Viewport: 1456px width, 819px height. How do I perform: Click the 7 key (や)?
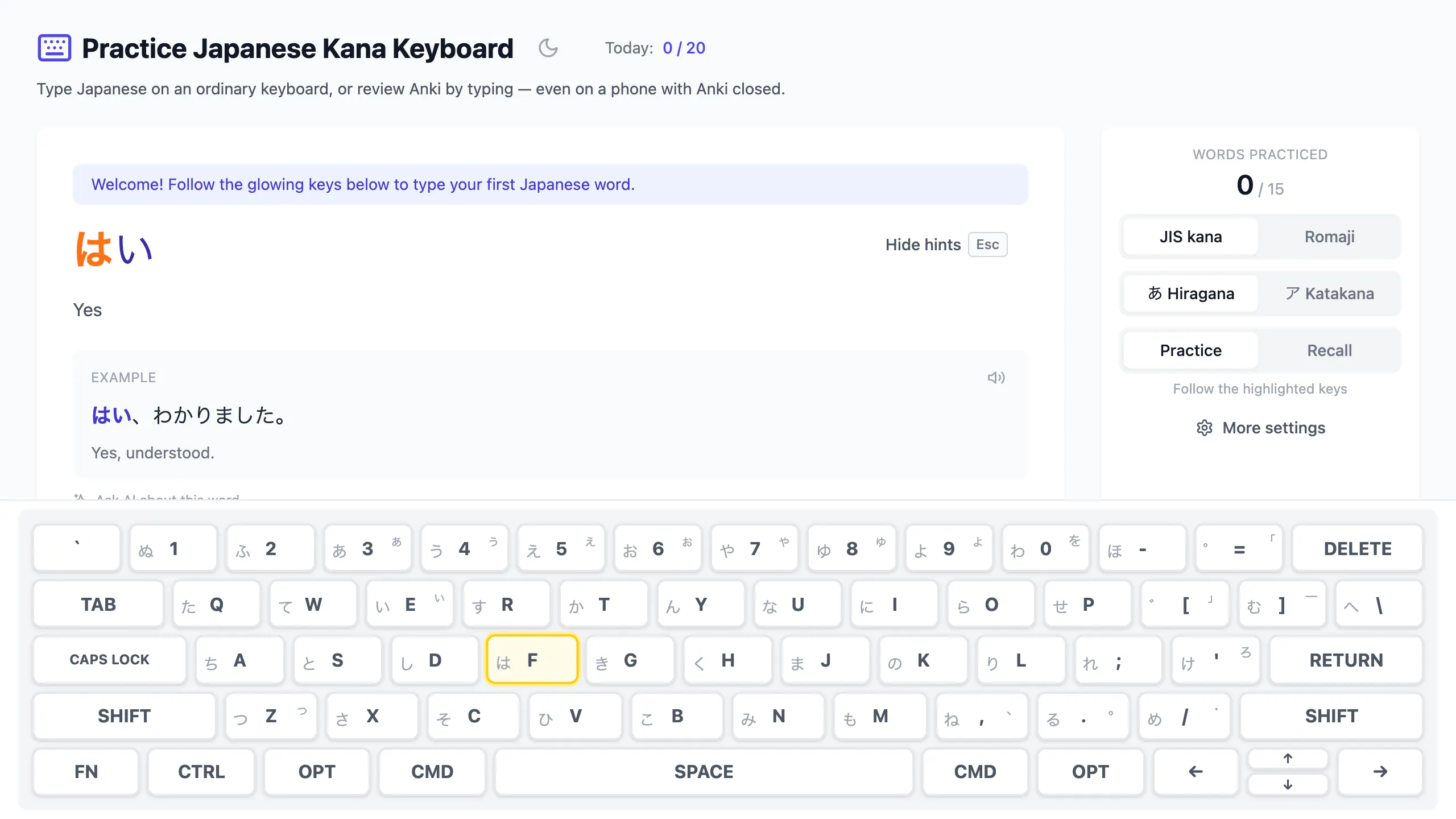[755, 549]
